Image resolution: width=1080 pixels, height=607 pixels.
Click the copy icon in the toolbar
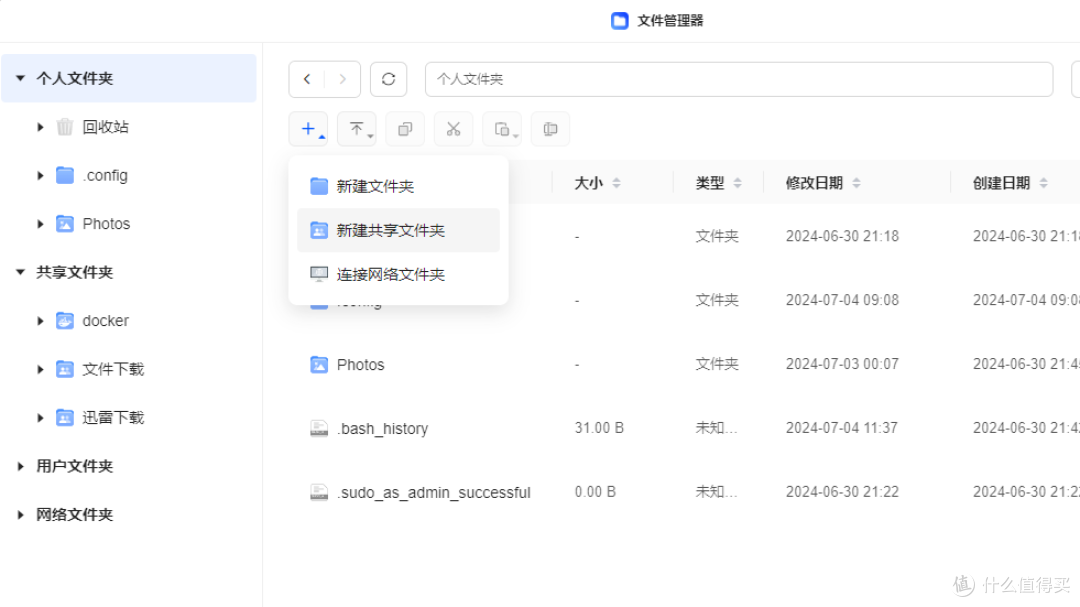405,129
